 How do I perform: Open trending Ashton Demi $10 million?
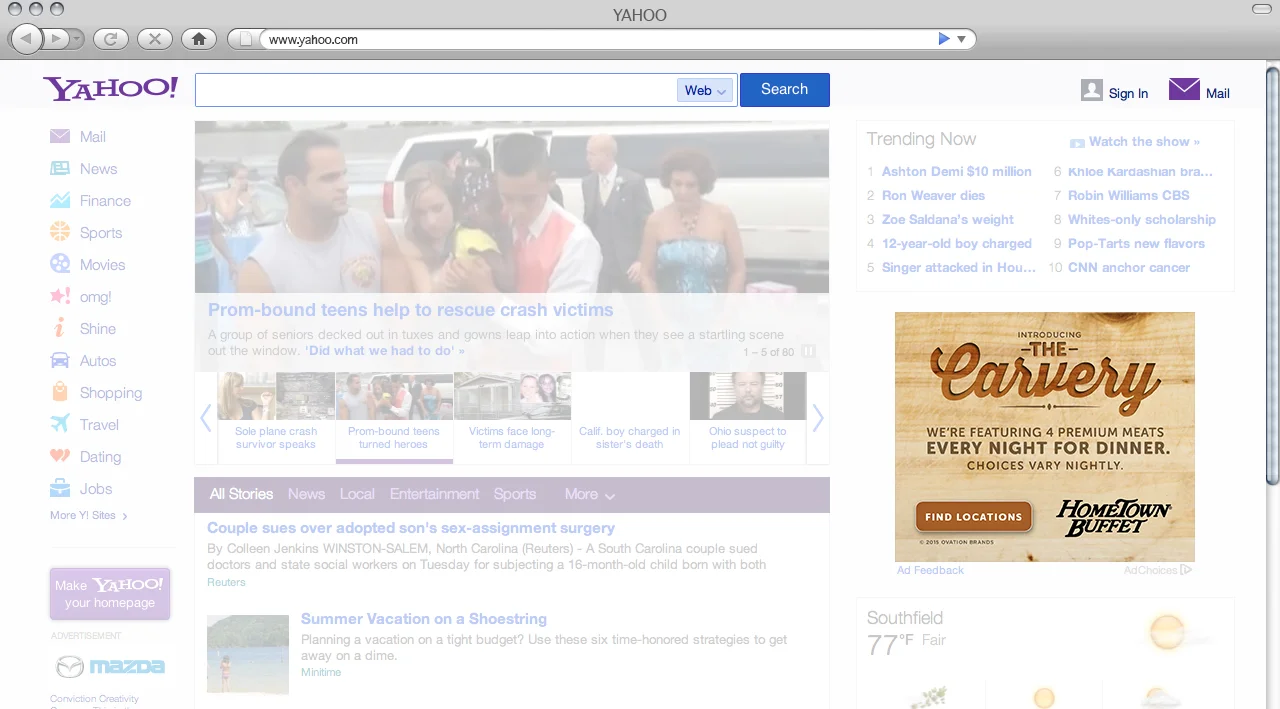[957, 171]
